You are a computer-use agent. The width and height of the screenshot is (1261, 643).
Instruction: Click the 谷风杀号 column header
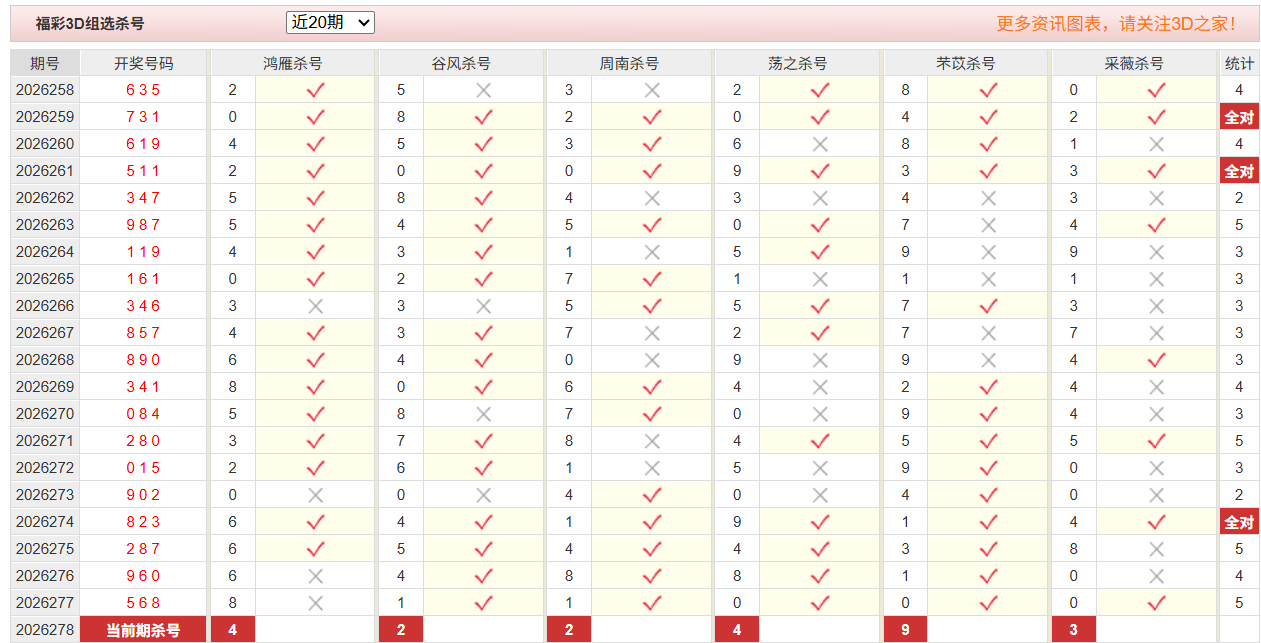pos(461,63)
